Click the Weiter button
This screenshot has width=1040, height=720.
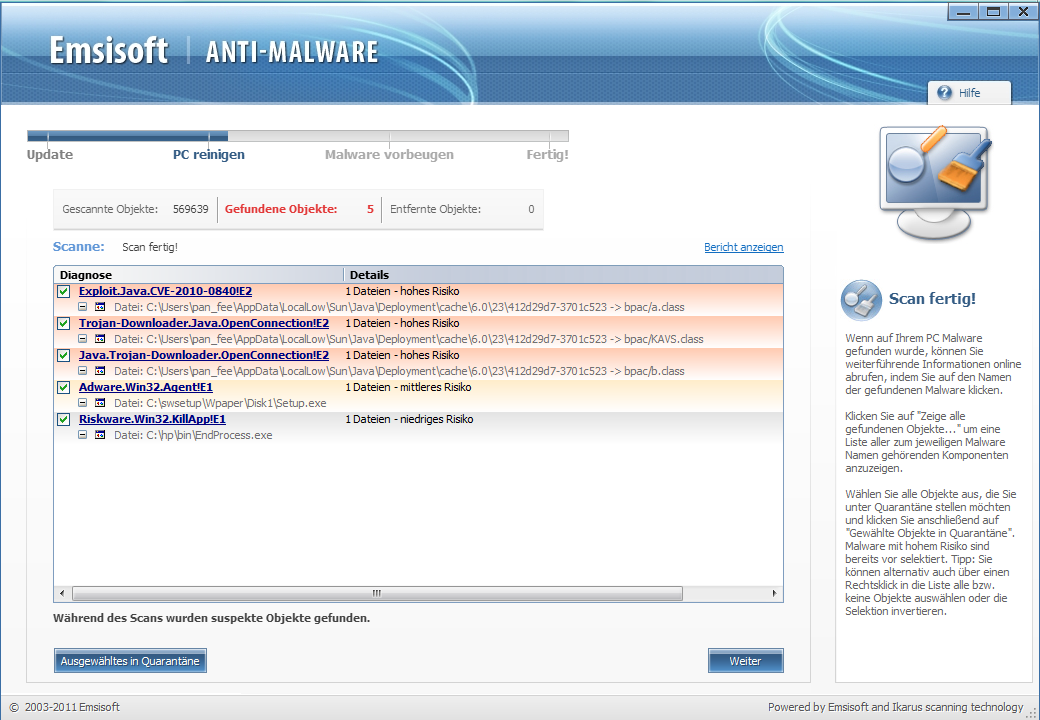pos(746,661)
